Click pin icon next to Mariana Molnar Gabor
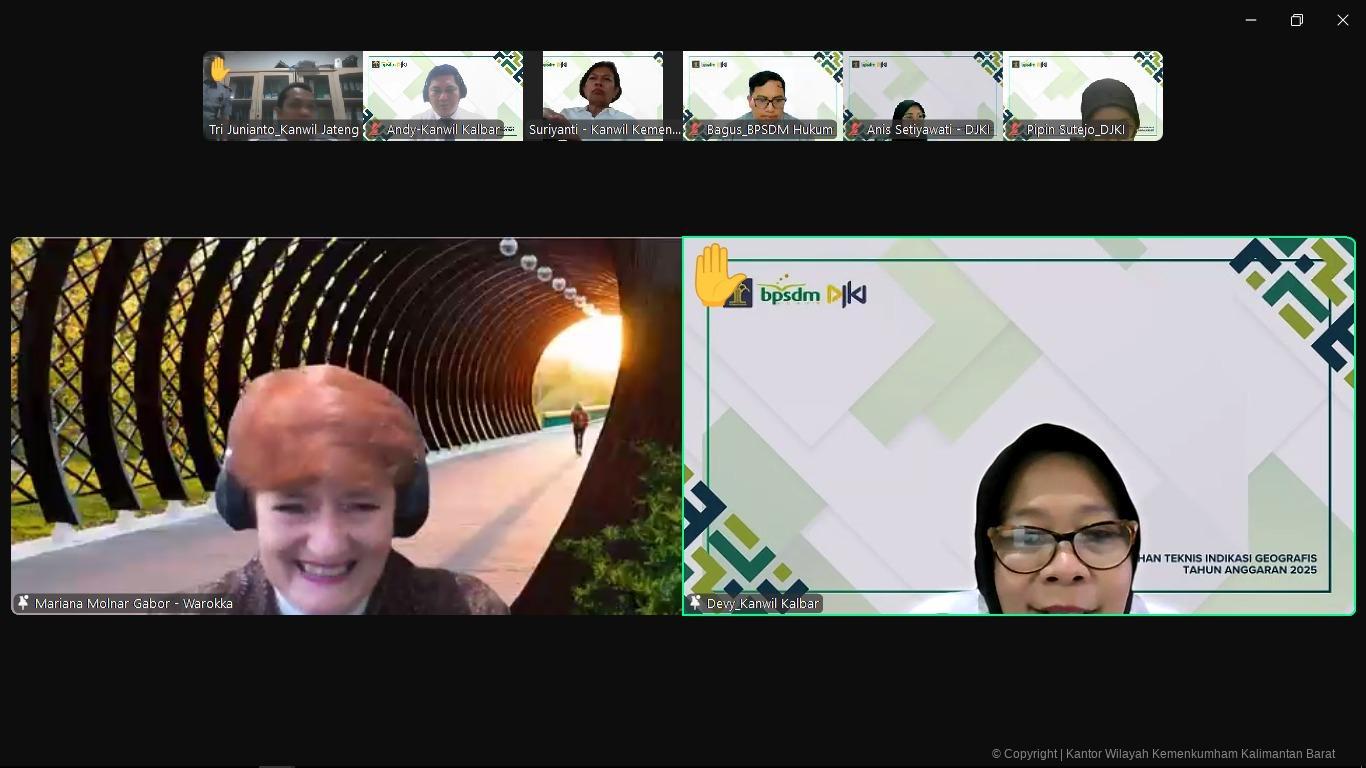1366x768 pixels. coord(23,603)
